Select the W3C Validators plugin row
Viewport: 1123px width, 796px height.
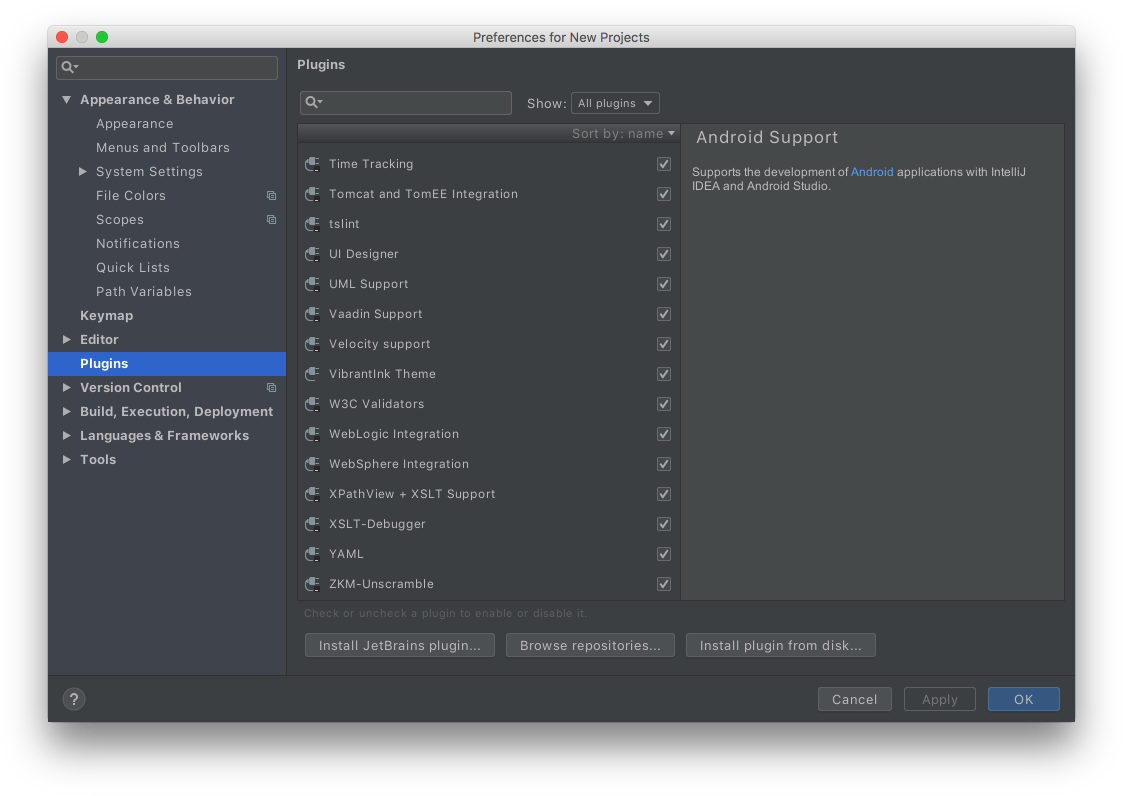point(488,404)
